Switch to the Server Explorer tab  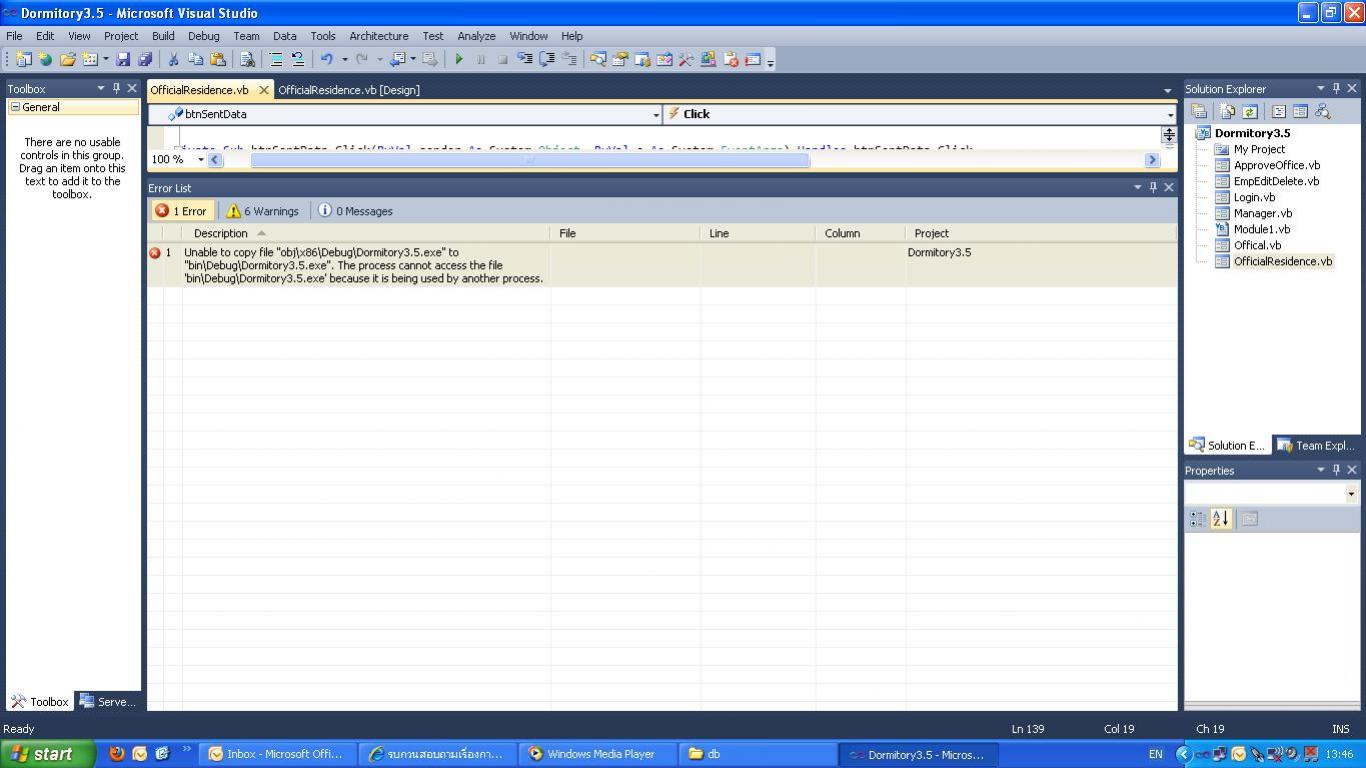(x=108, y=701)
